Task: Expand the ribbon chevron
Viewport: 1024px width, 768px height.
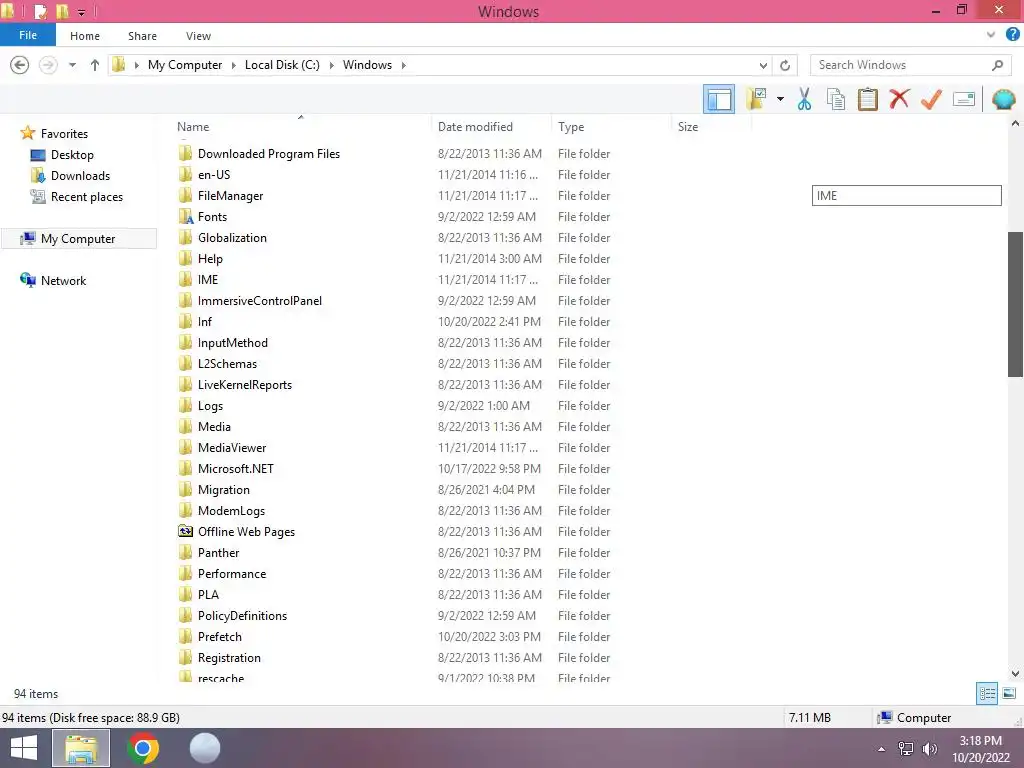Action: [x=991, y=35]
